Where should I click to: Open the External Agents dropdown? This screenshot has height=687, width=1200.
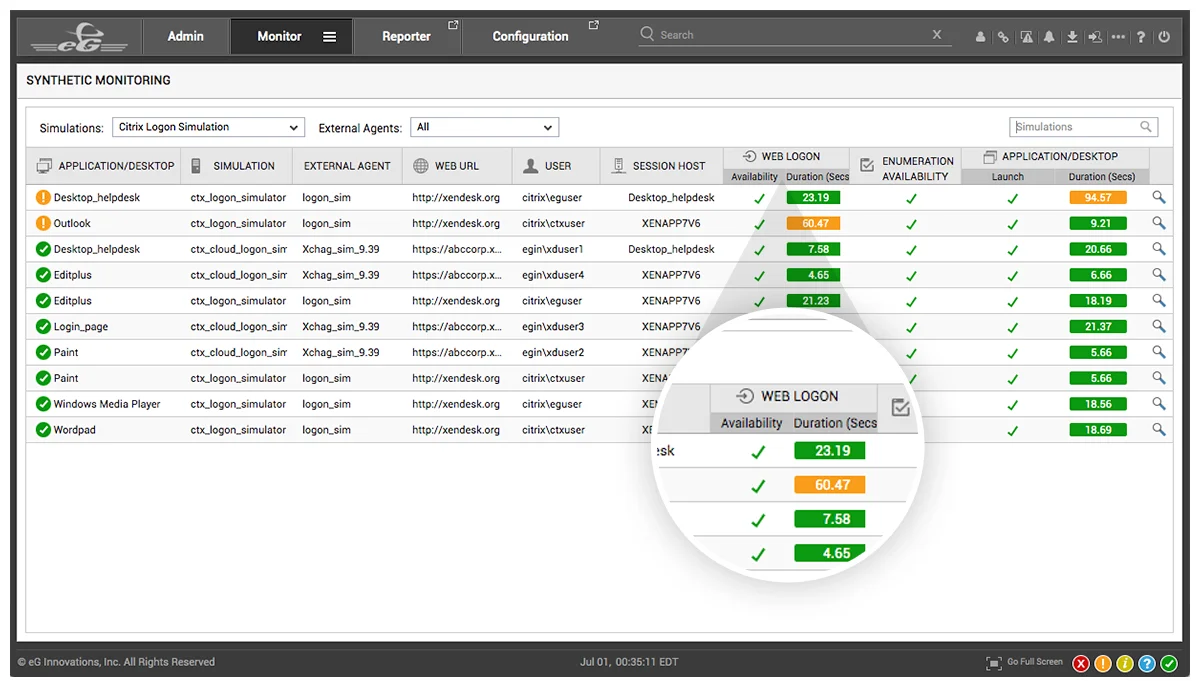485,127
